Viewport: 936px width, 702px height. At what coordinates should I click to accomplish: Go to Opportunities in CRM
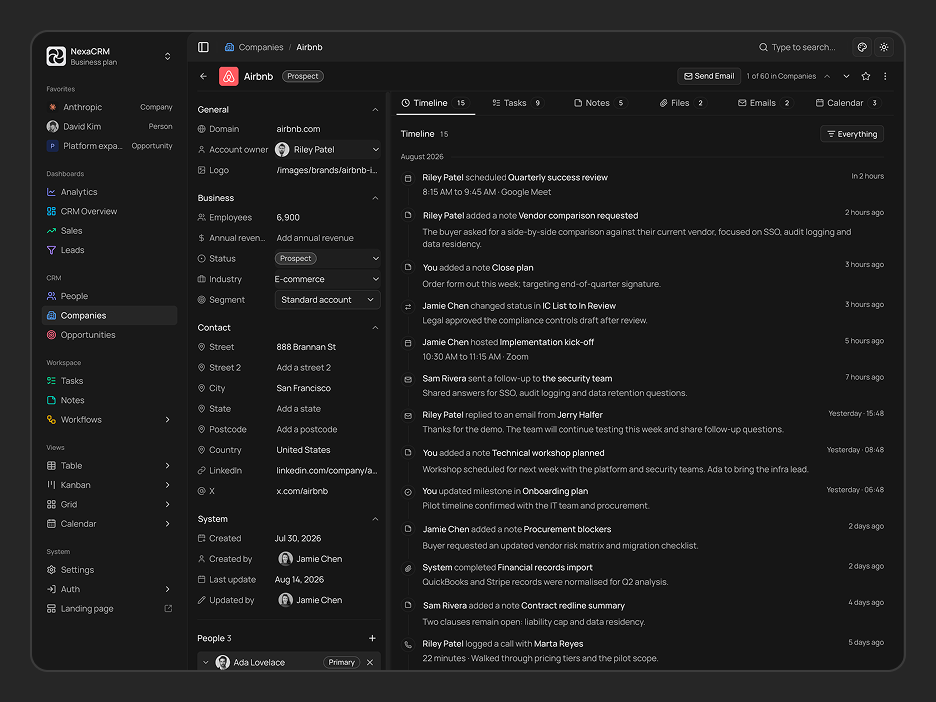point(109,335)
